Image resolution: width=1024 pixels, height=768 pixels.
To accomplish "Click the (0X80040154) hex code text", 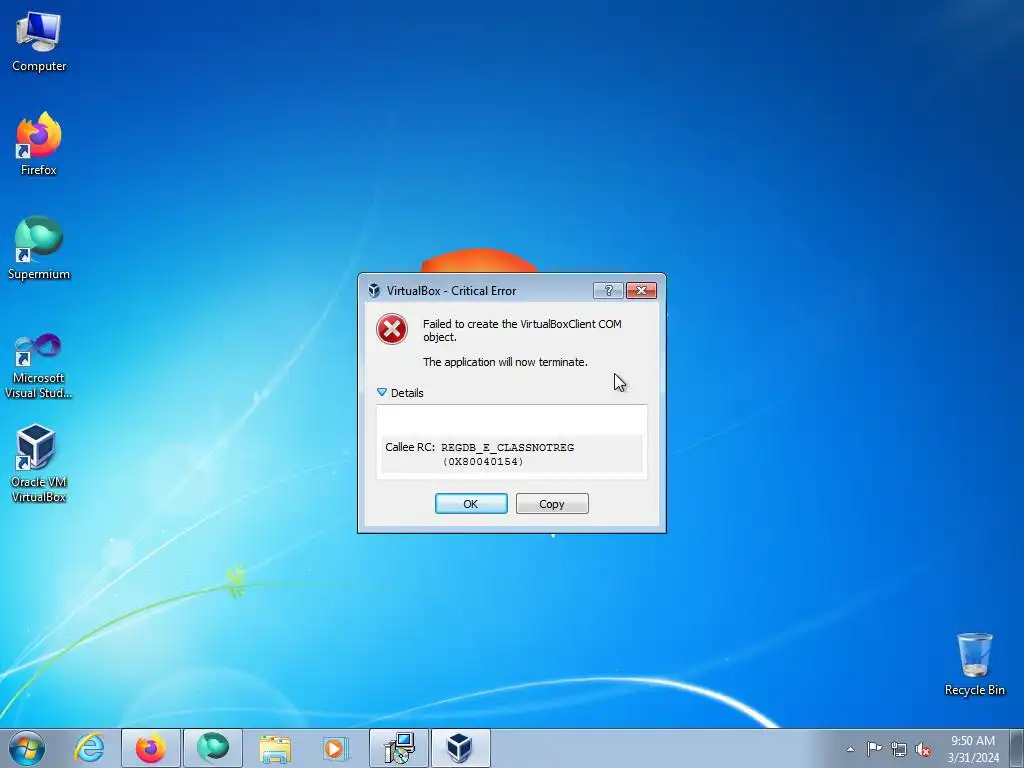I will click(483, 462).
